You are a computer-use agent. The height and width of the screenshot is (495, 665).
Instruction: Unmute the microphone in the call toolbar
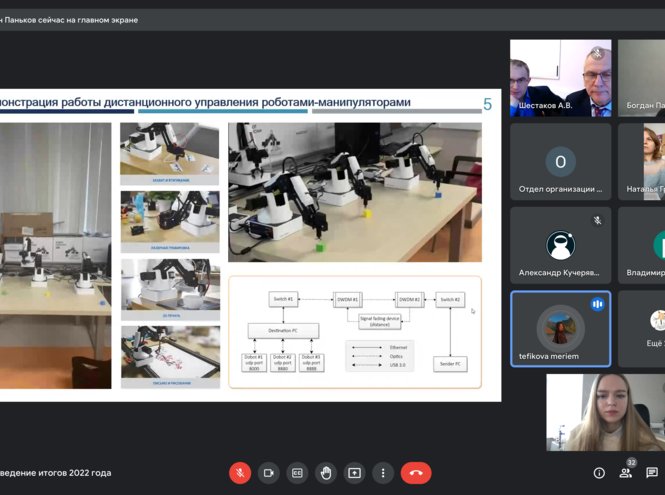(240, 473)
